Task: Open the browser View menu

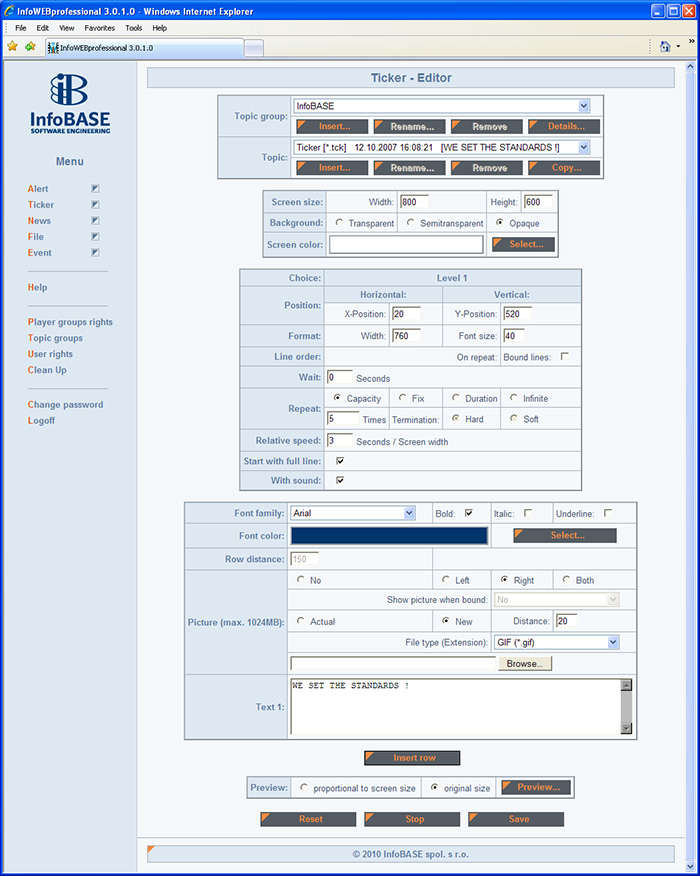Action: (66, 28)
